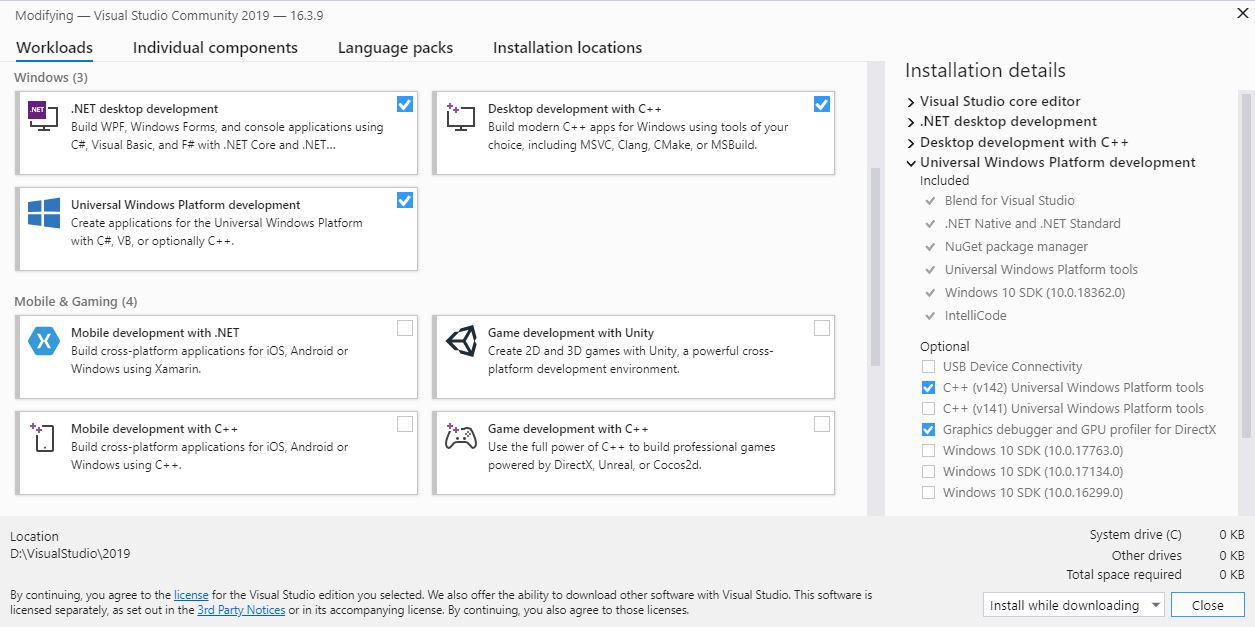
Task: Click NuGet package manager included item
Action: pos(1016,247)
